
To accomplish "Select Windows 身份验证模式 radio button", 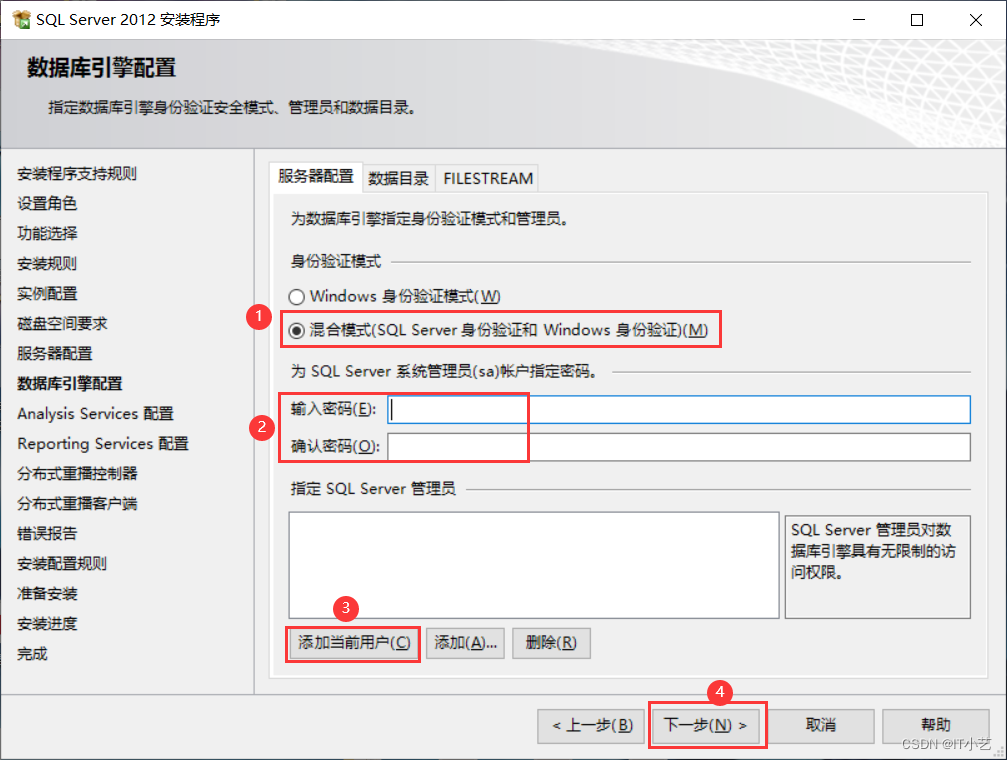I will coord(296,297).
